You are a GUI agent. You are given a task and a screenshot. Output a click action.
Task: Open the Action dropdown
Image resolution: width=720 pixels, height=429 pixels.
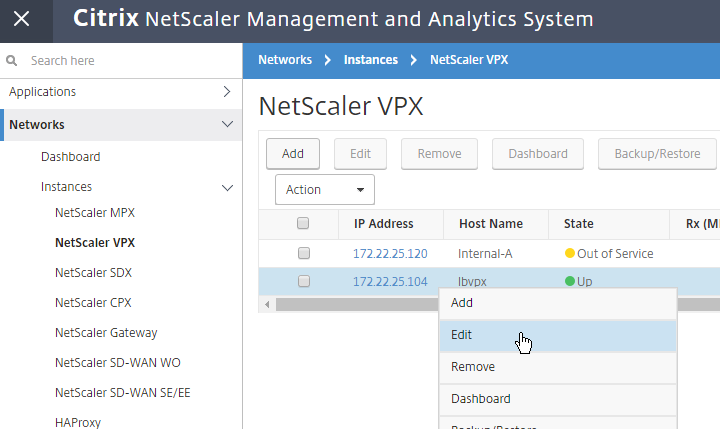pos(325,190)
